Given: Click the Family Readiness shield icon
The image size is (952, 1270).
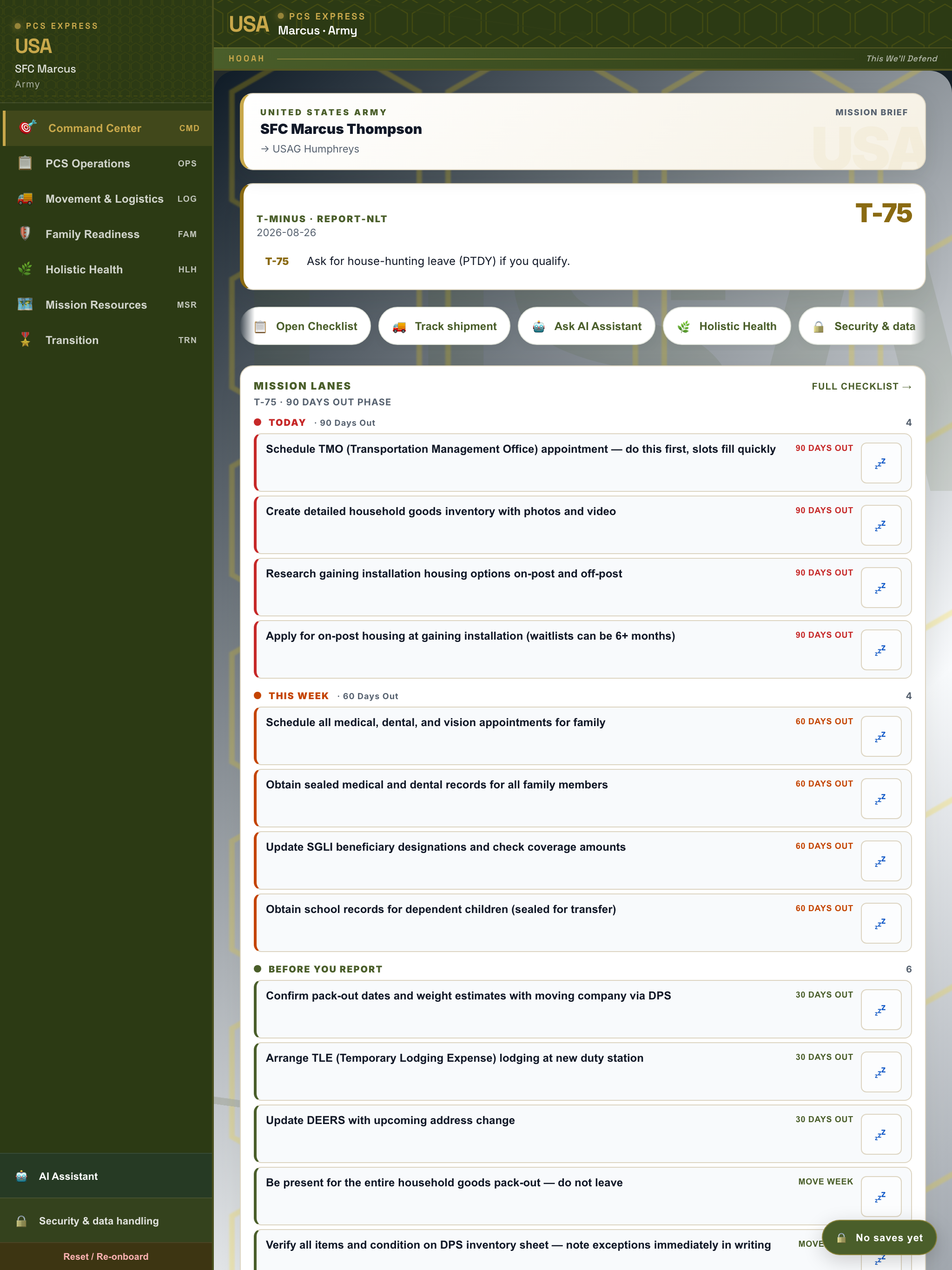Looking at the screenshot, I should tap(25, 234).
